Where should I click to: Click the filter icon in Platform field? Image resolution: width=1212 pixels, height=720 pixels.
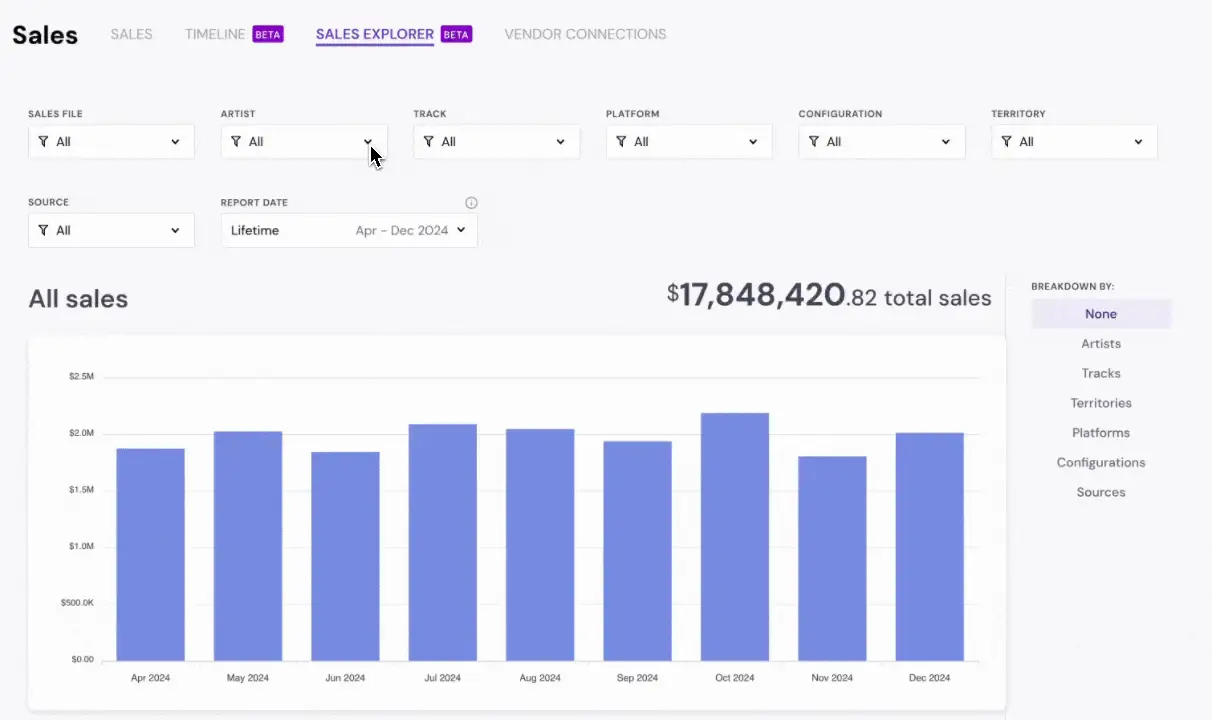point(621,142)
